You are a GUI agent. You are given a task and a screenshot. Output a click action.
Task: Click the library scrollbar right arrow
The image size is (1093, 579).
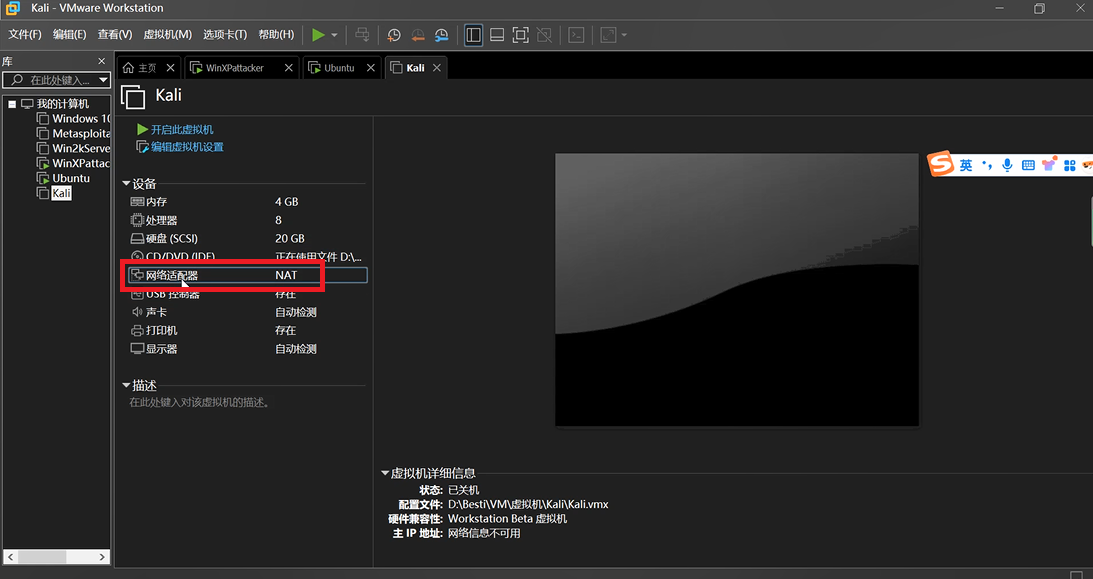pyautogui.click(x=102, y=557)
